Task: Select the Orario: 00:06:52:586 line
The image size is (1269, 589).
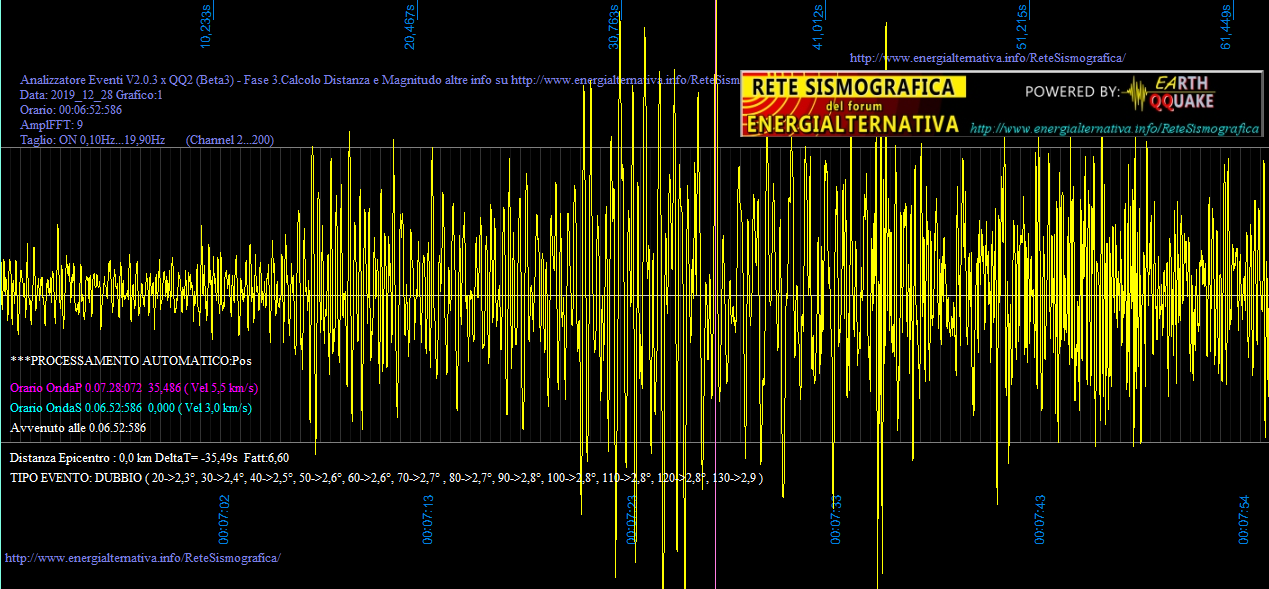Action: pos(71,110)
